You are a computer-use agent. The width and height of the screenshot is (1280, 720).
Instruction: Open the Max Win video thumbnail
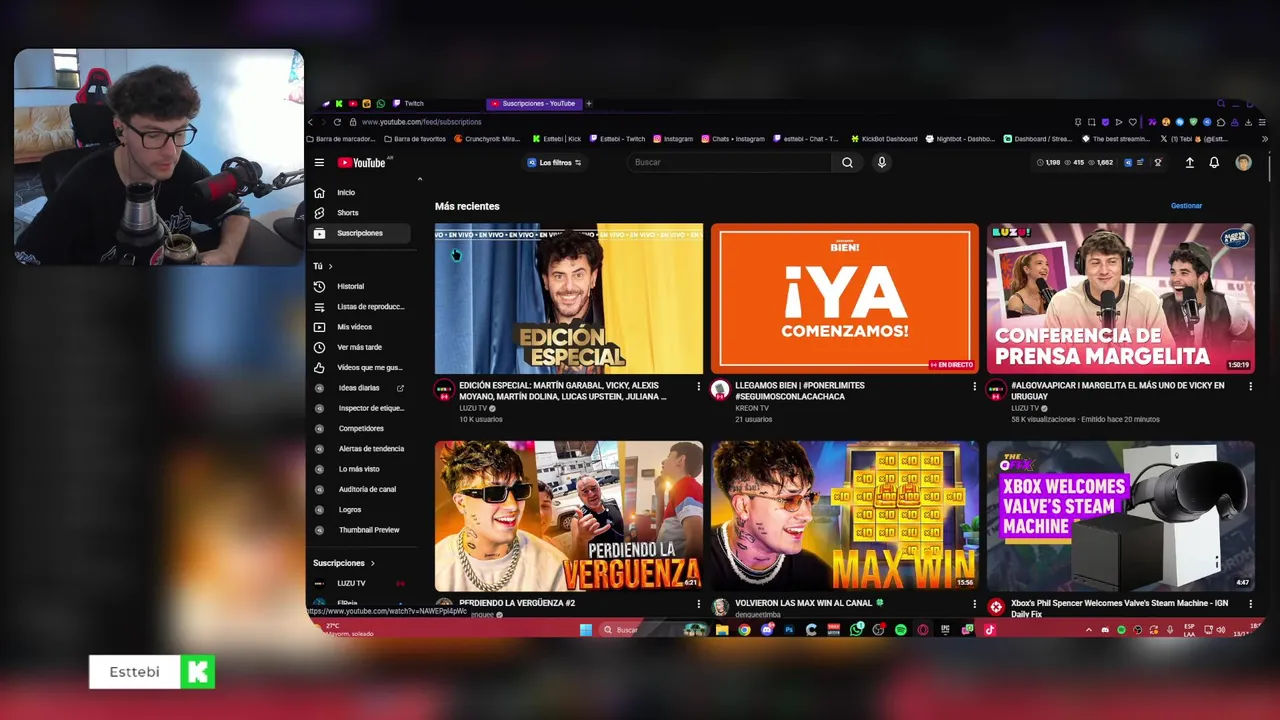(845, 516)
